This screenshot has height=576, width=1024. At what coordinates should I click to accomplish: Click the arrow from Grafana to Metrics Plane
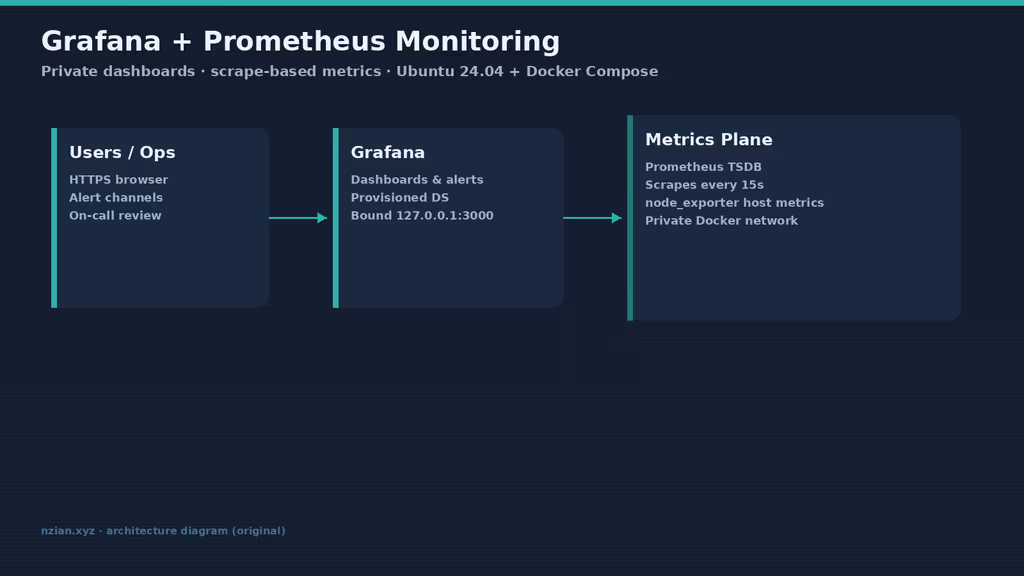592,218
